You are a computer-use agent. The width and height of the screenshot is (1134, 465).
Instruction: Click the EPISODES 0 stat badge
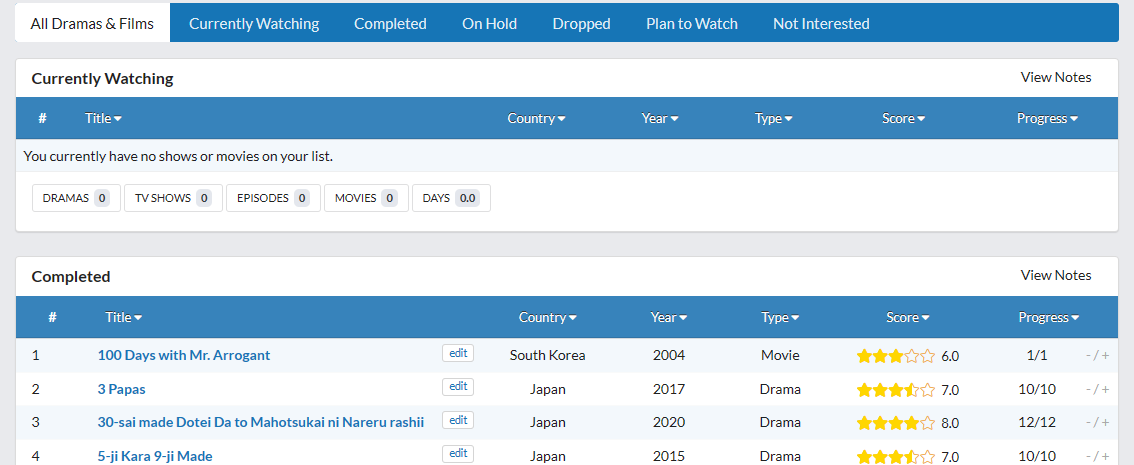[273, 198]
